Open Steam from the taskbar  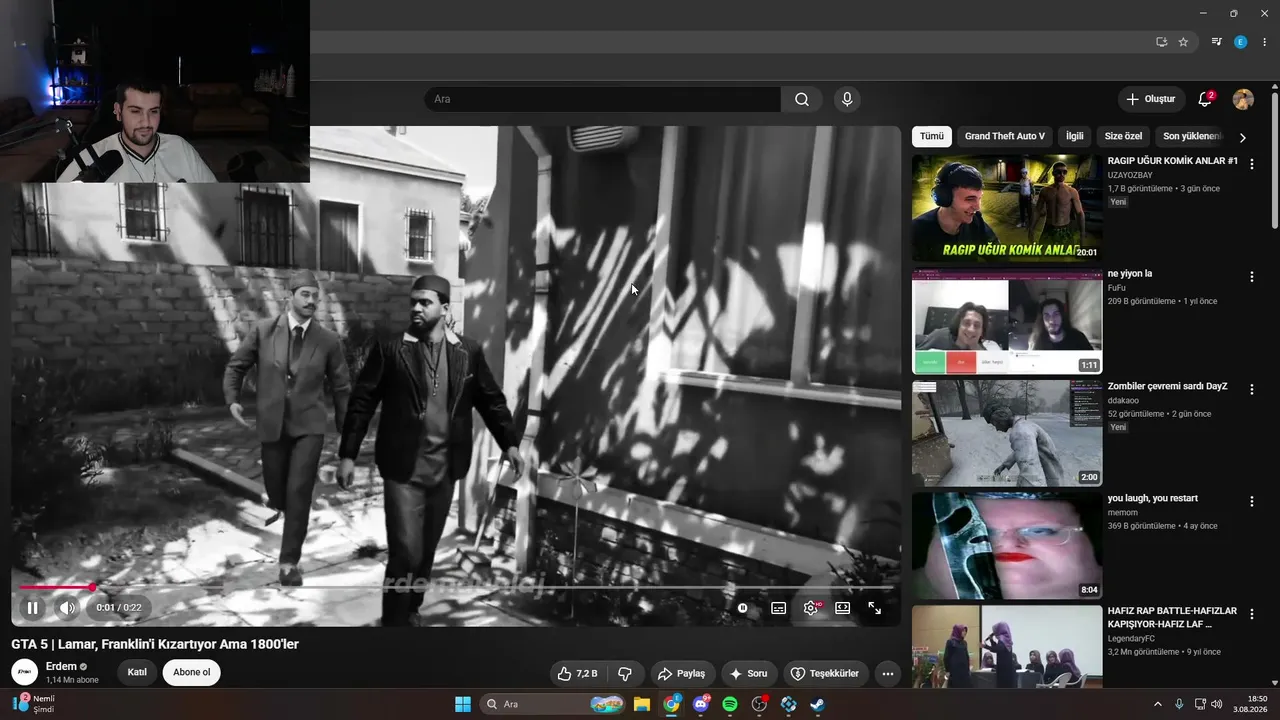pyautogui.click(x=817, y=704)
